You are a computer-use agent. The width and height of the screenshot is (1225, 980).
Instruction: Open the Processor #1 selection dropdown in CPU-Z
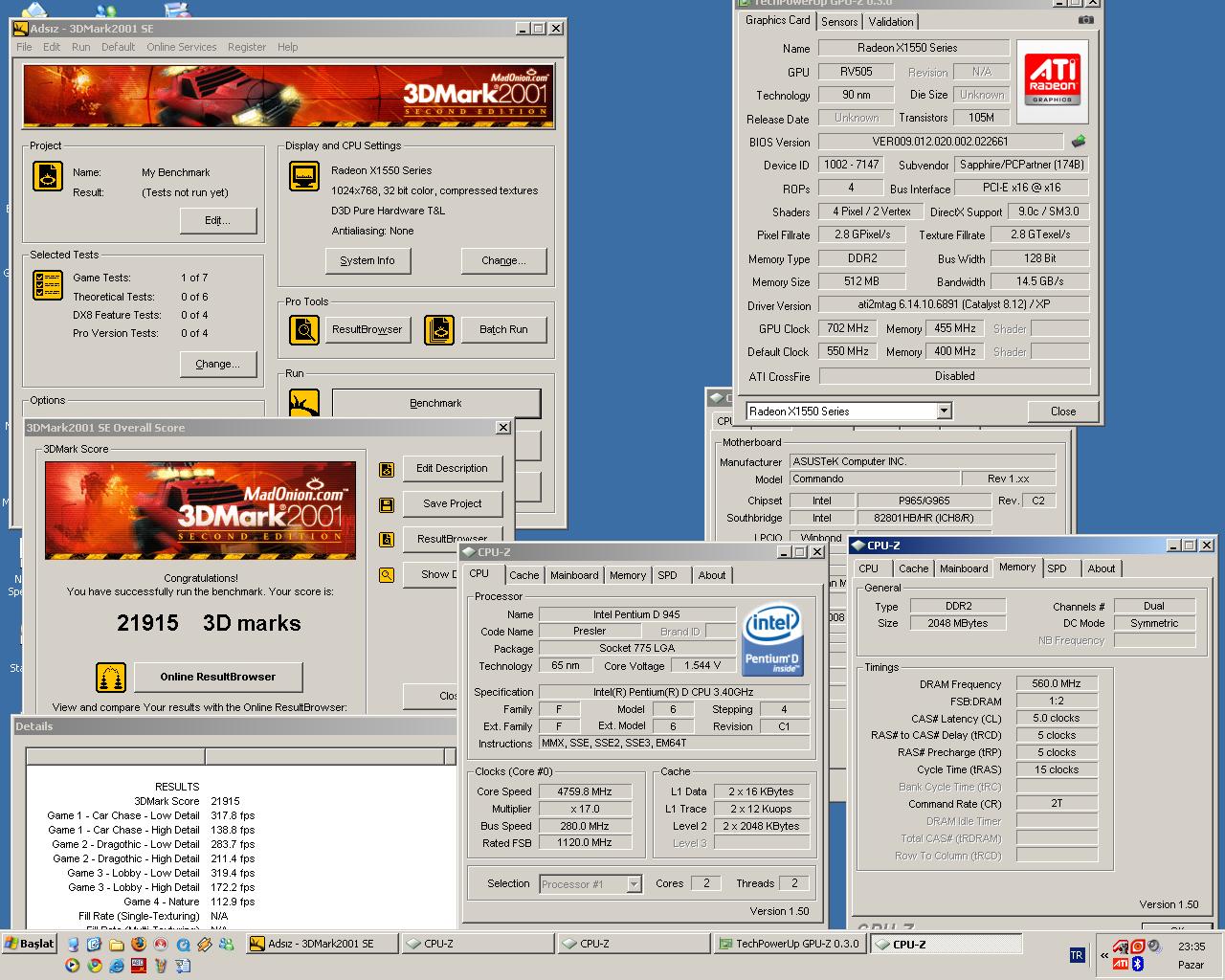point(634,884)
